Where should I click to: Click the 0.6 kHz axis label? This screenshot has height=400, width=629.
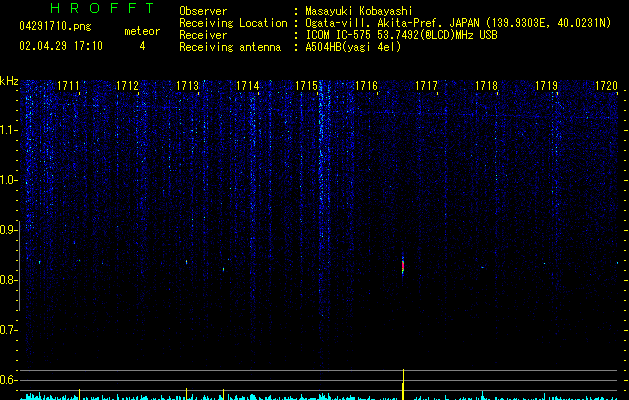9,380
